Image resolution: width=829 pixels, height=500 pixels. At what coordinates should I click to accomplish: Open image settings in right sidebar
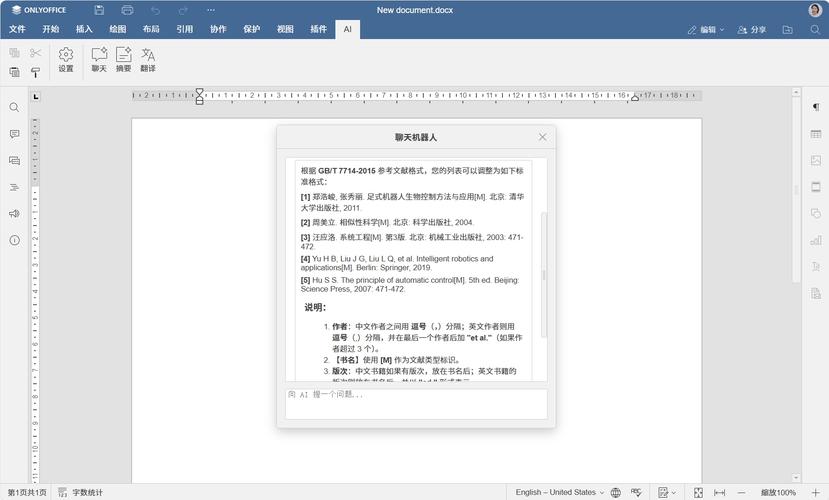click(x=816, y=160)
